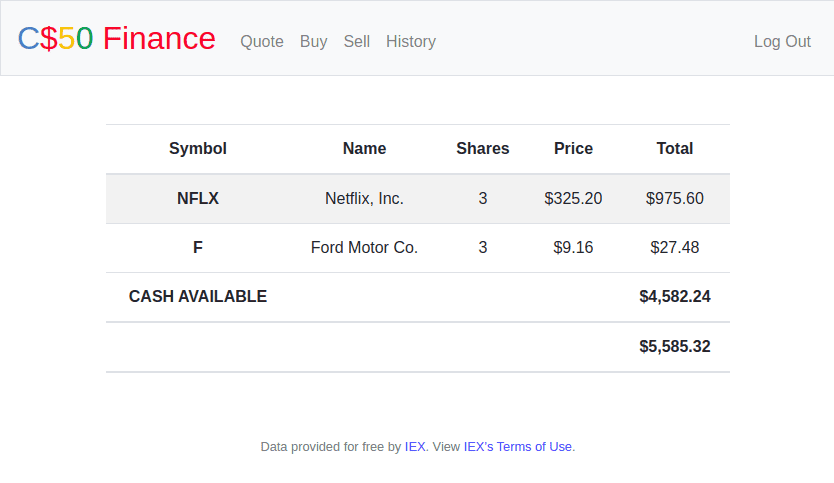Click the Ford Motor Co. name cell
Viewport: 834px width, 483px height.
(x=364, y=247)
